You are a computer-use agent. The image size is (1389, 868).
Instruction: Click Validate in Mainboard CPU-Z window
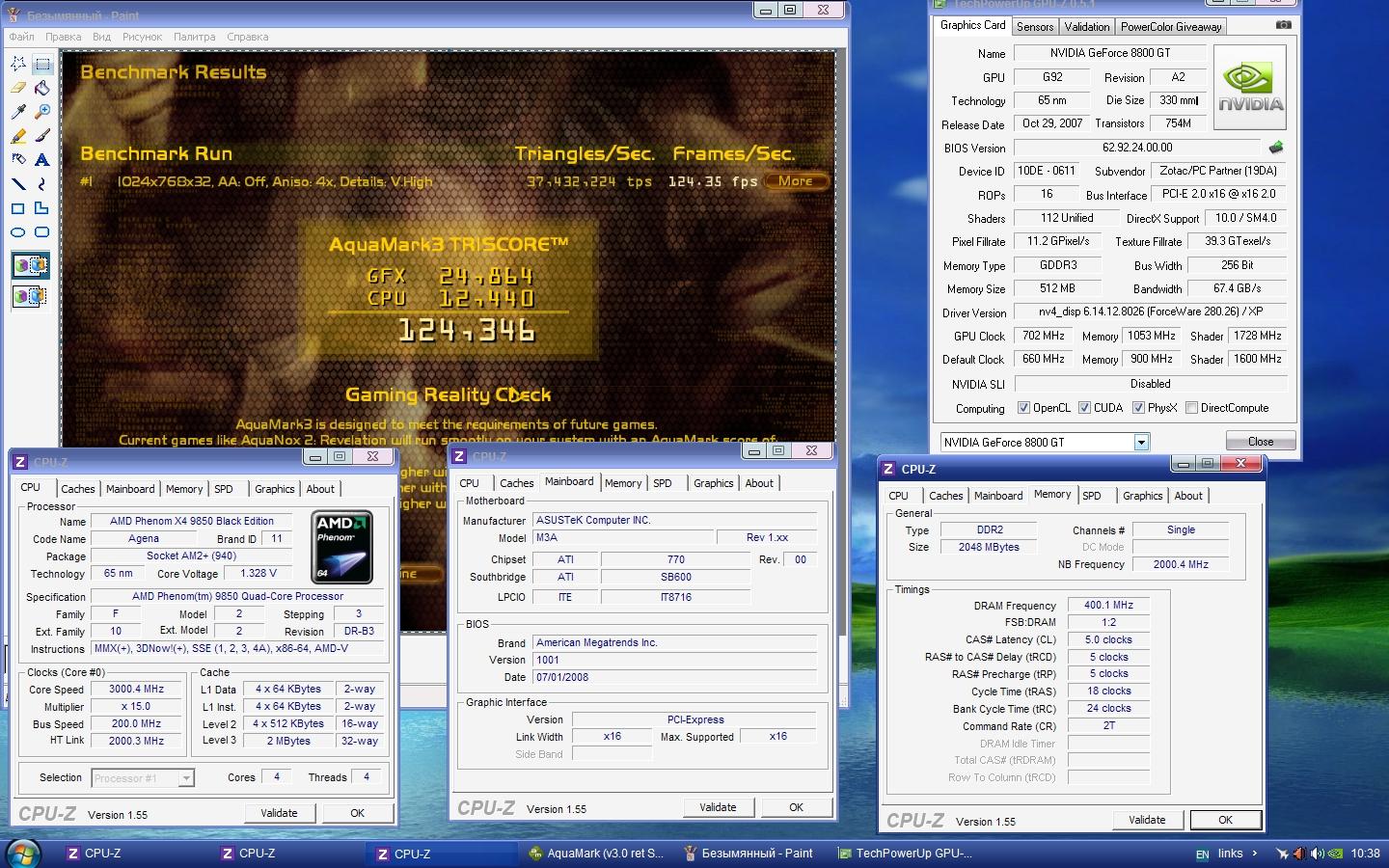coord(718,807)
